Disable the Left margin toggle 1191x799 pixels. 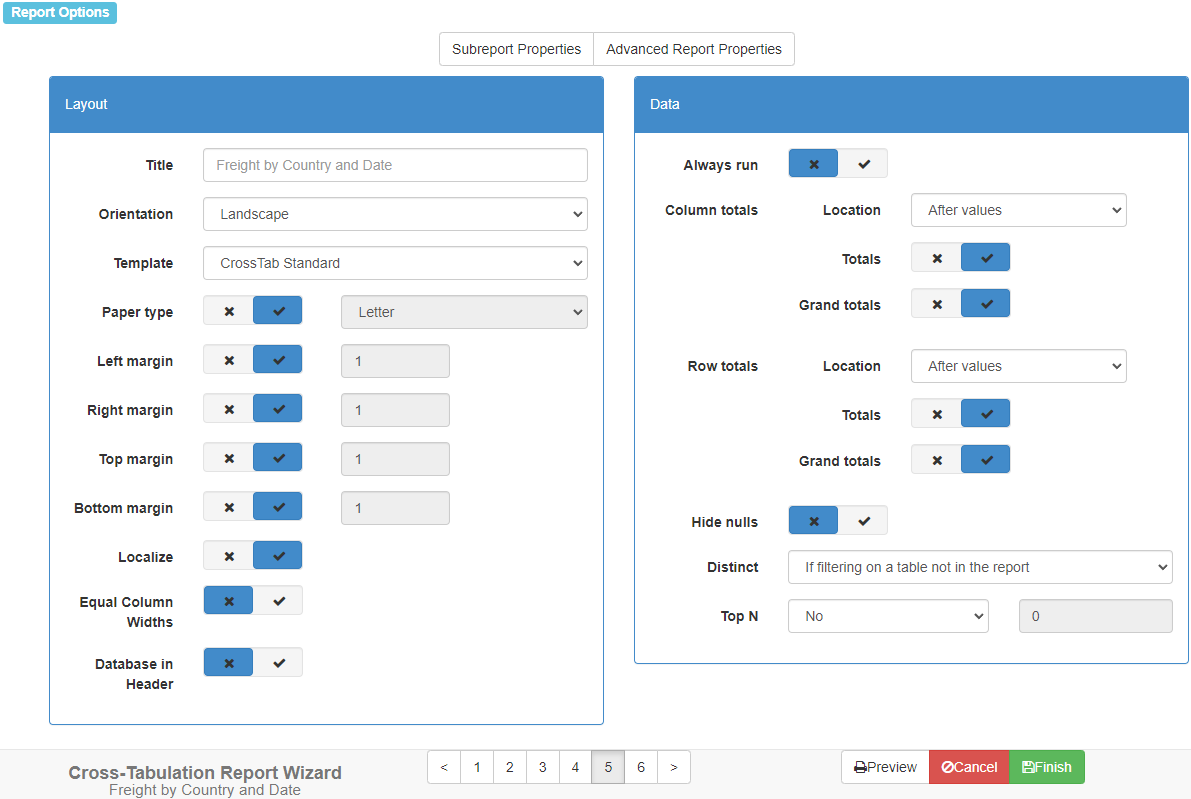229,360
